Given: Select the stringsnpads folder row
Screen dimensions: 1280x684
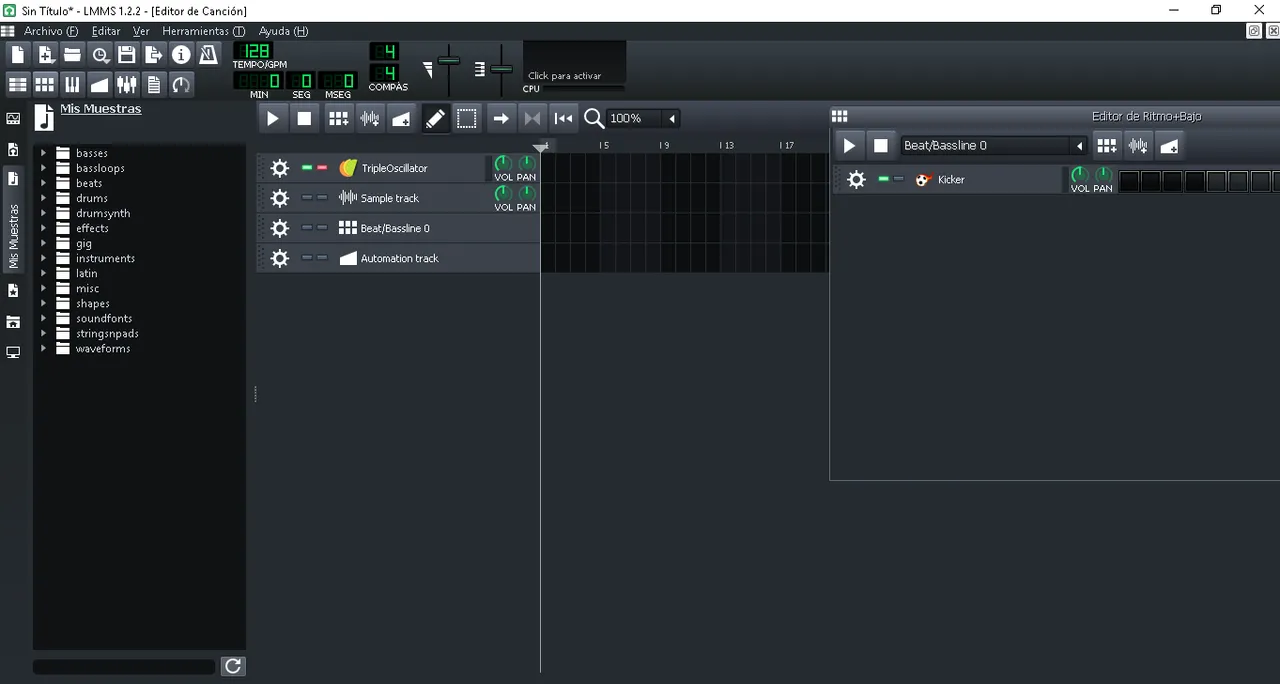Looking at the screenshot, I should (139, 333).
